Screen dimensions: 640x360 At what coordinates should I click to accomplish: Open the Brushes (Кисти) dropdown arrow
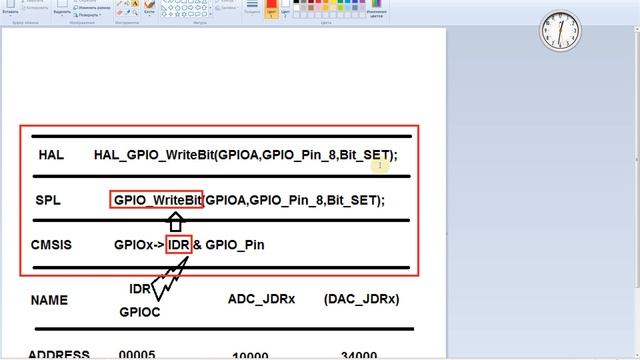(149, 16)
